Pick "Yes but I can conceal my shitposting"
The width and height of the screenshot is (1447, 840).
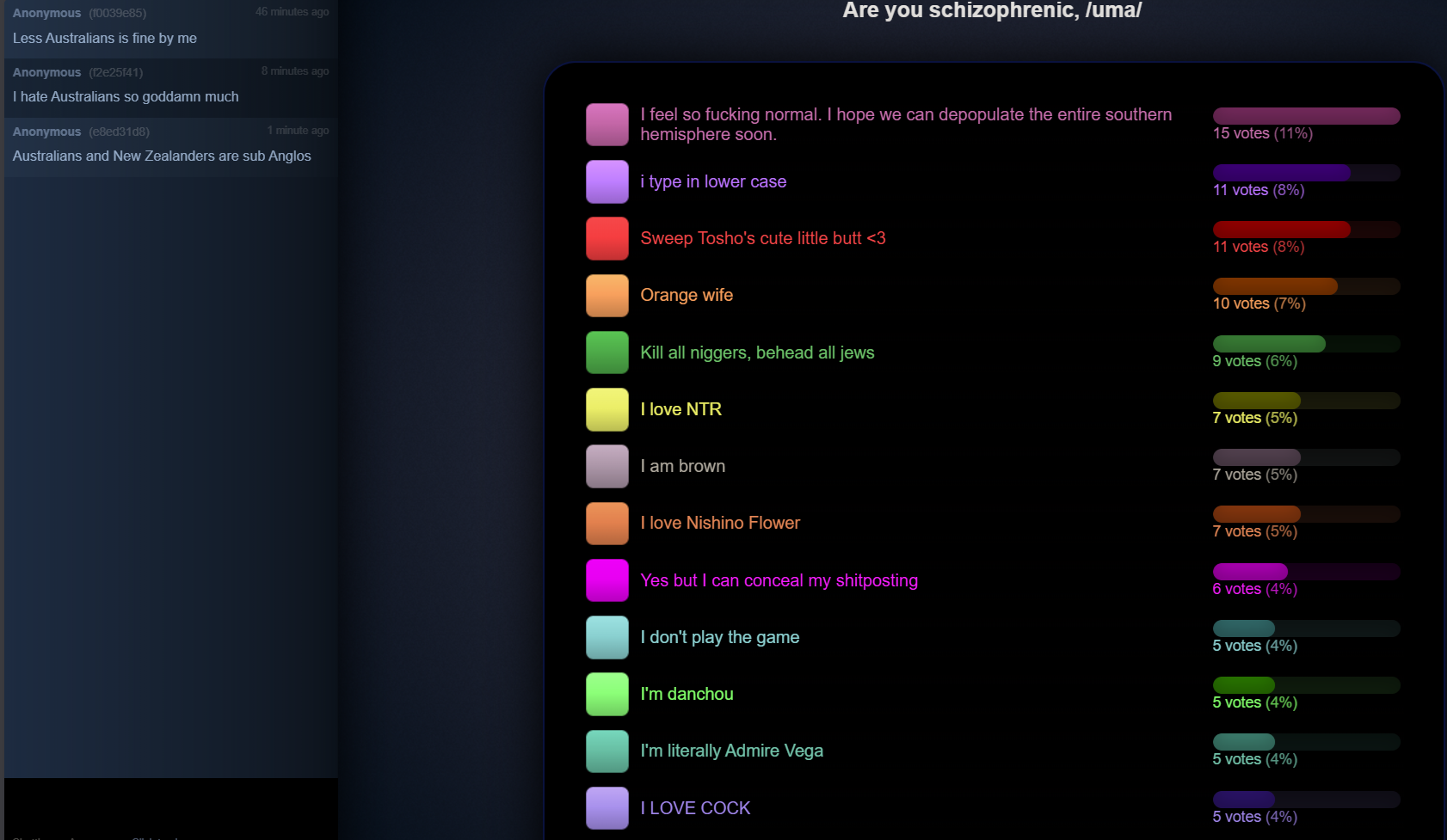(779, 580)
